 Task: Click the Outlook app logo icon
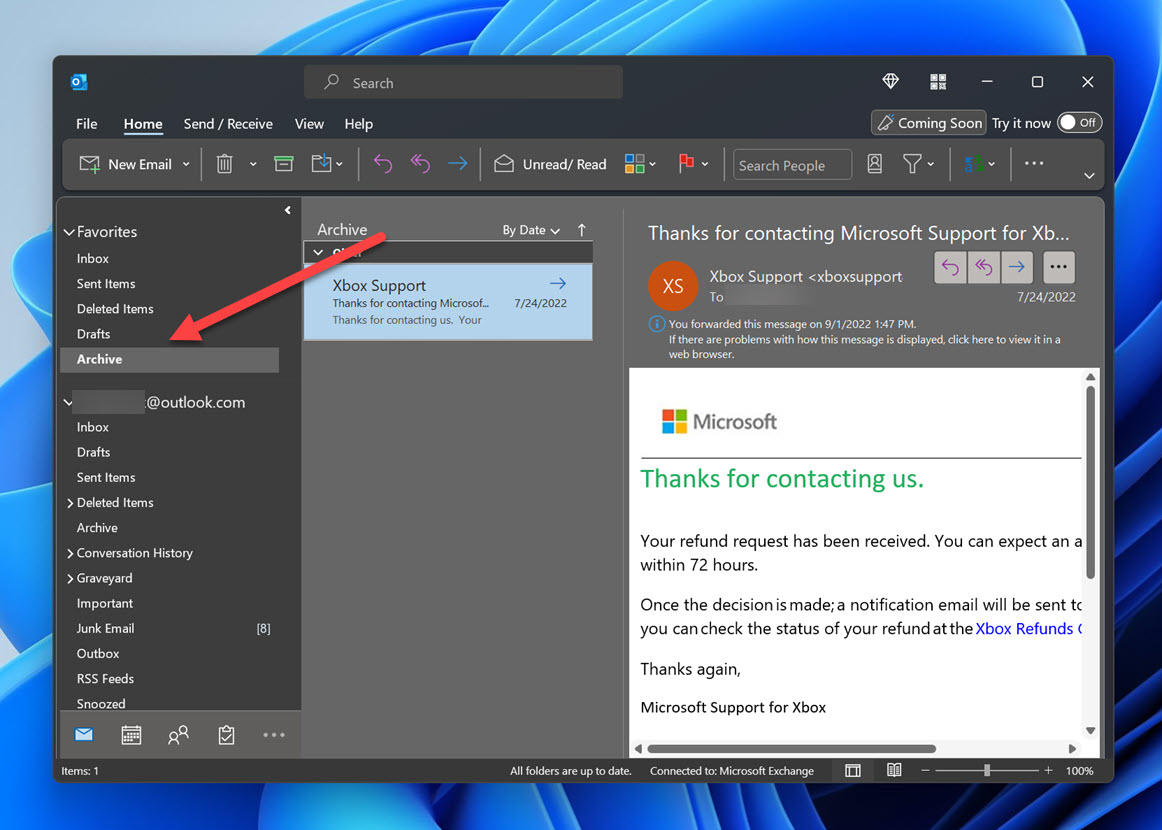(79, 82)
